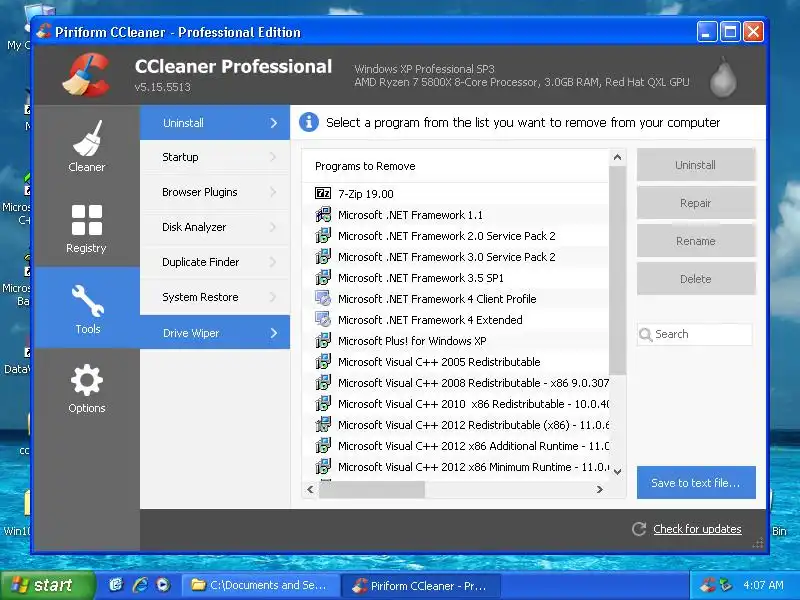
Task: Click the Duplicate Finder chevron arrow
Action: [273, 262]
